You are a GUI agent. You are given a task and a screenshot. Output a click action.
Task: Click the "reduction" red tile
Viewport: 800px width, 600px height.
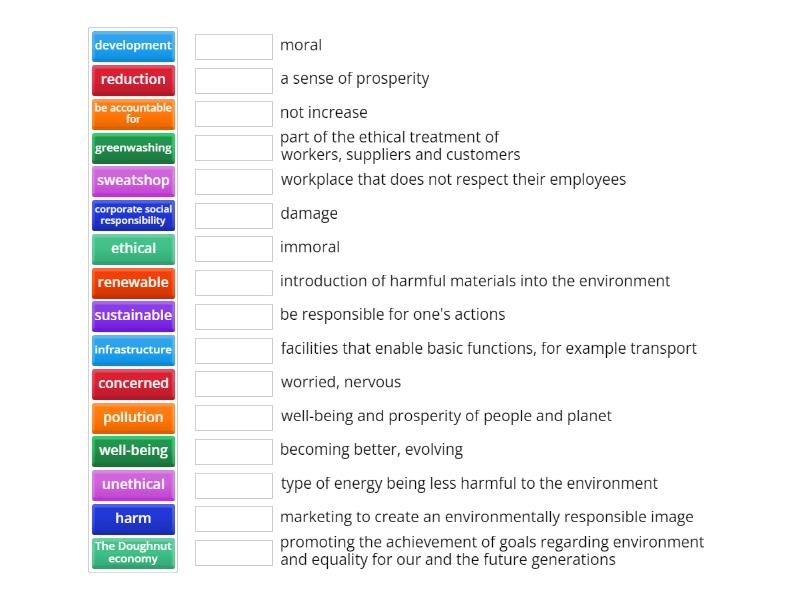133,80
